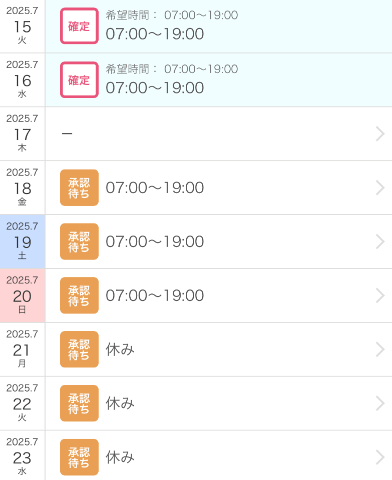392x480 pixels.
Task: Tap the 承認待ち badge on July 20
Action: coord(79,296)
